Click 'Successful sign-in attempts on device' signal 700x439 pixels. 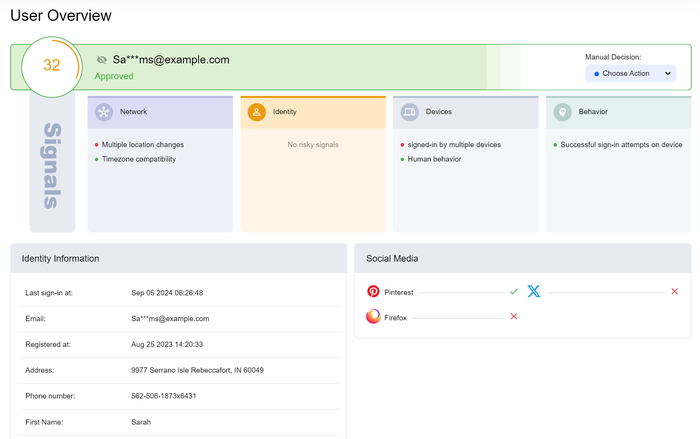coord(621,145)
